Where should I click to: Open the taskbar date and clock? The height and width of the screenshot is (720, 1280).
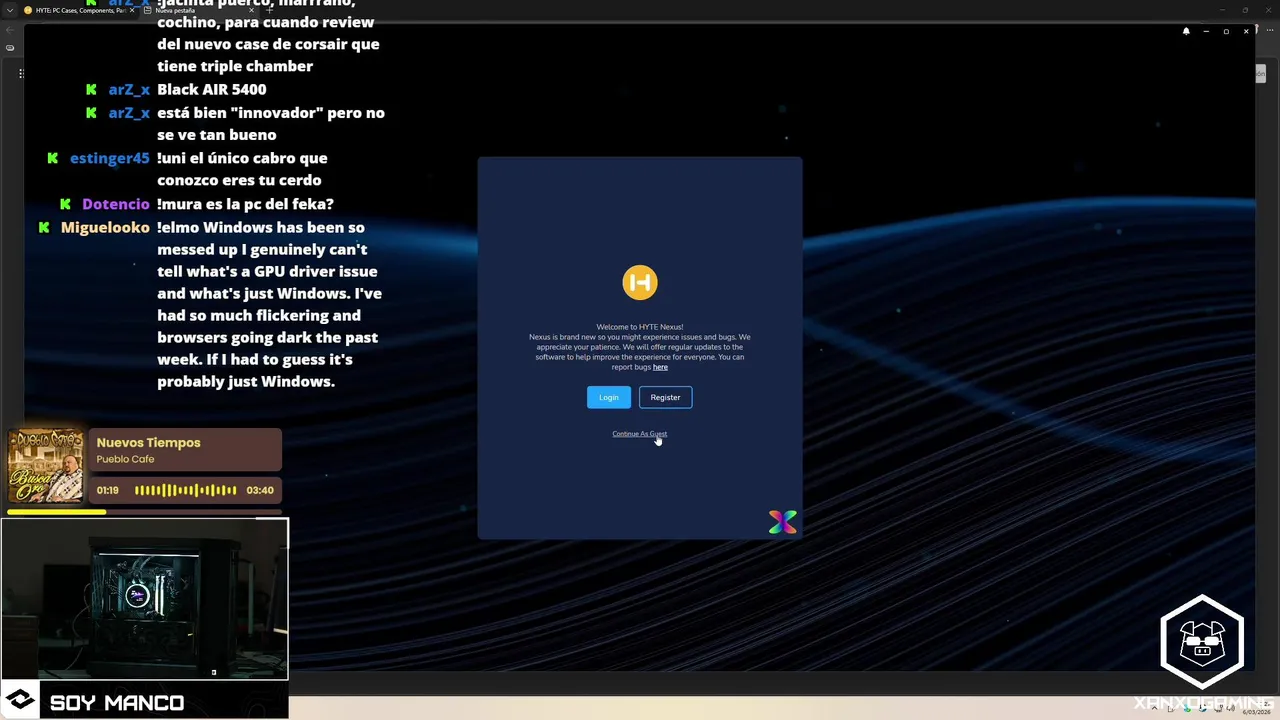(x=1257, y=708)
